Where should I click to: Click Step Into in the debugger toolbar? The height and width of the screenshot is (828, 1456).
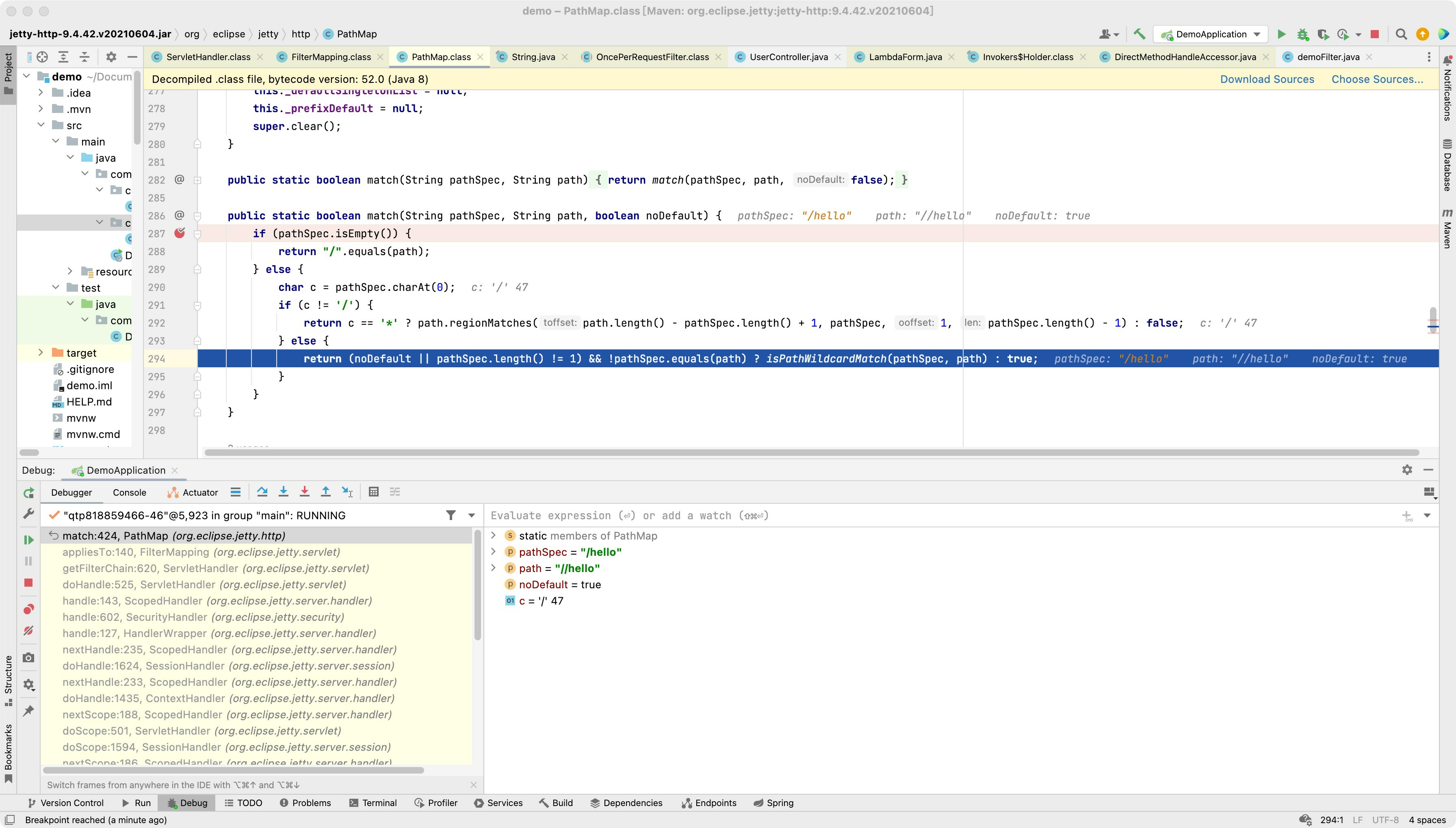tap(283, 492)
